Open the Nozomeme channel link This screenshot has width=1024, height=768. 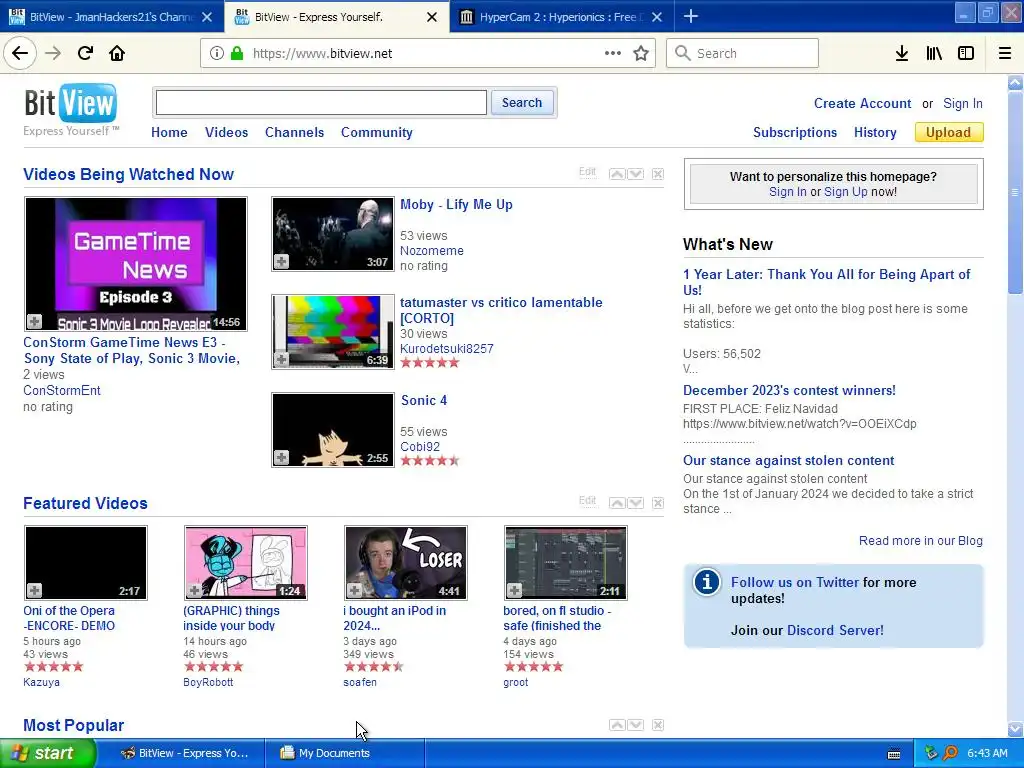(x=432, y=250)
